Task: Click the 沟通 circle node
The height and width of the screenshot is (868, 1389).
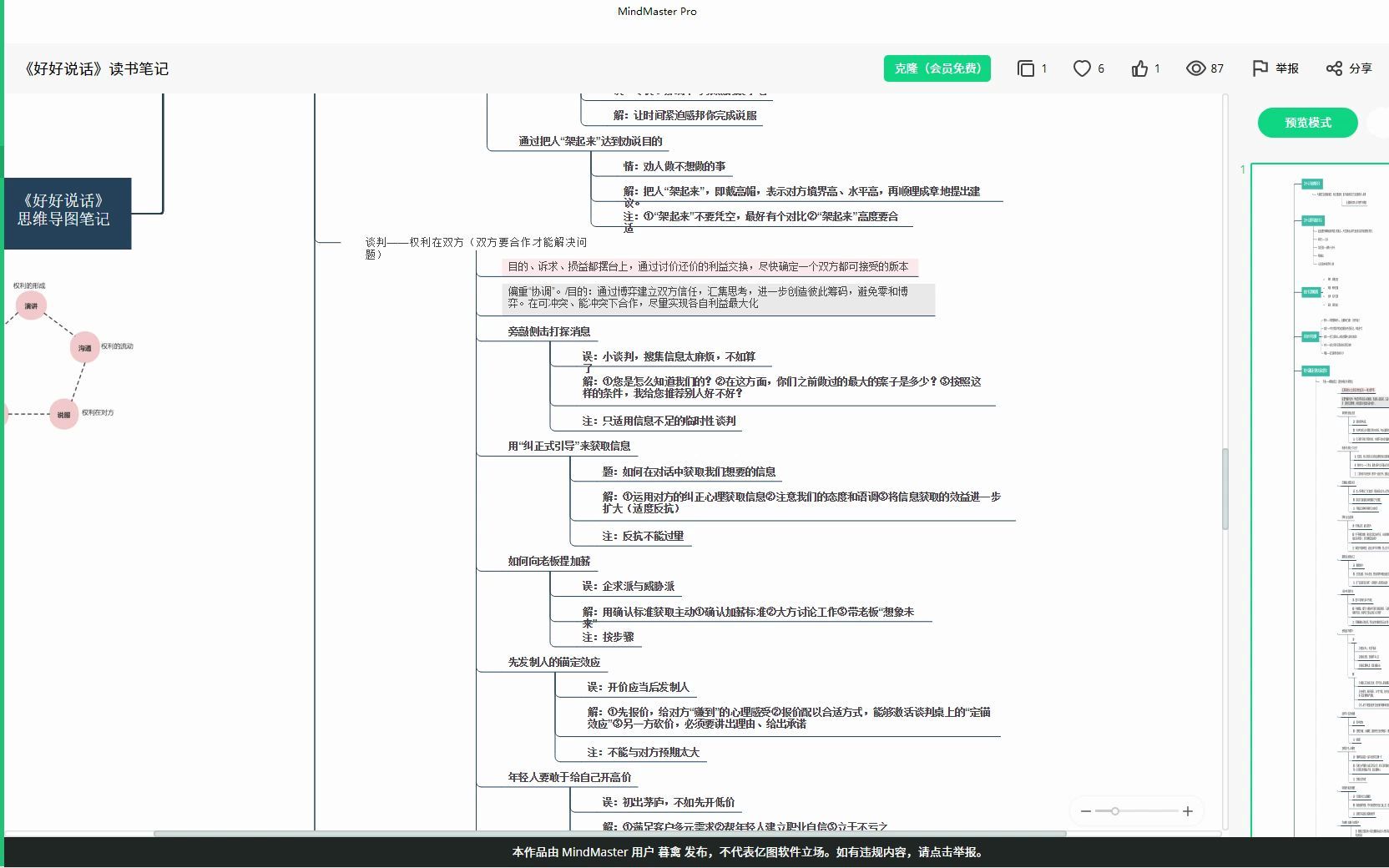Action: pos(84,348)
